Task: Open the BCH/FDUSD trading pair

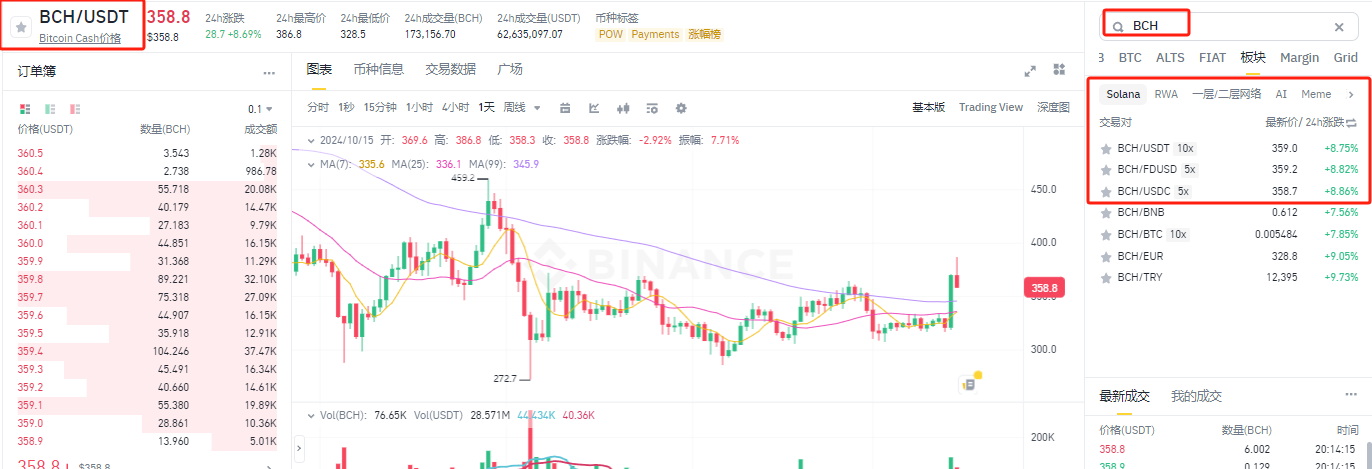Action: (x=1228, y=170)
